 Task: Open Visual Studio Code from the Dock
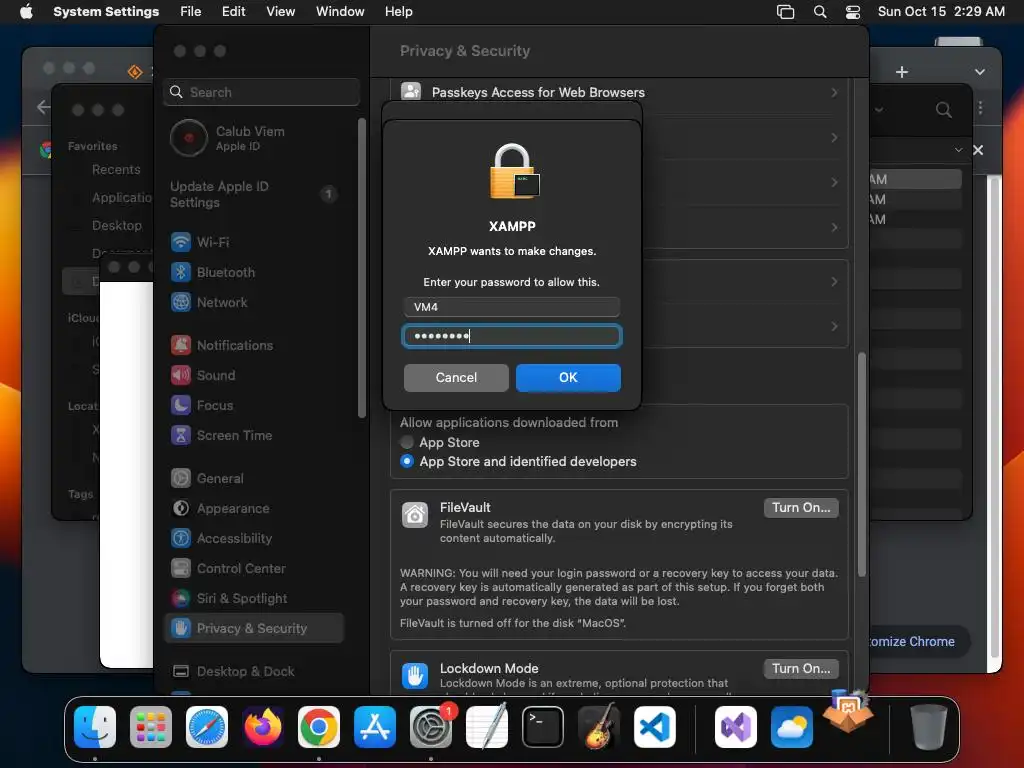(x=654, y=727)
